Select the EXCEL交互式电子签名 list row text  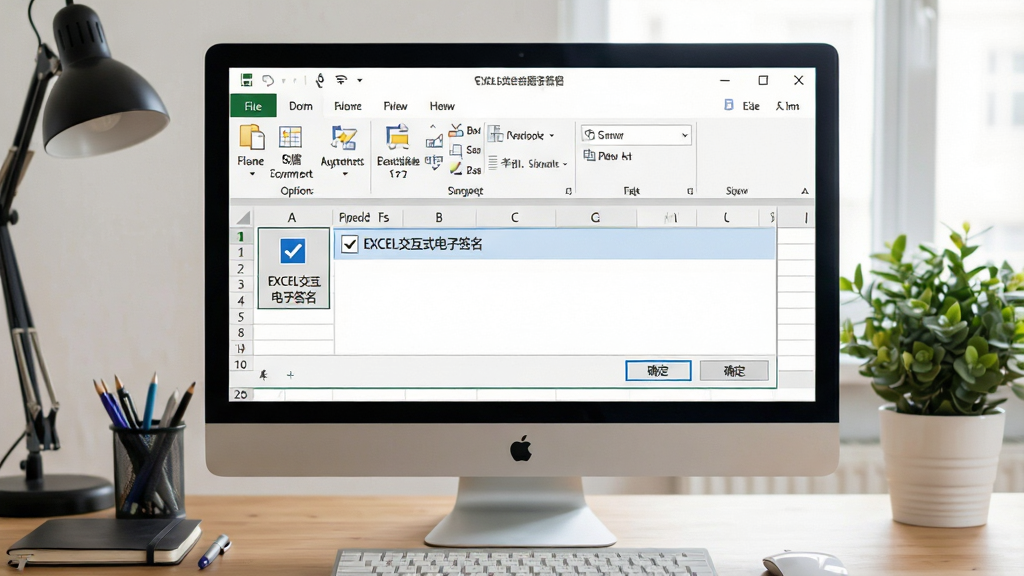point(423,244)
